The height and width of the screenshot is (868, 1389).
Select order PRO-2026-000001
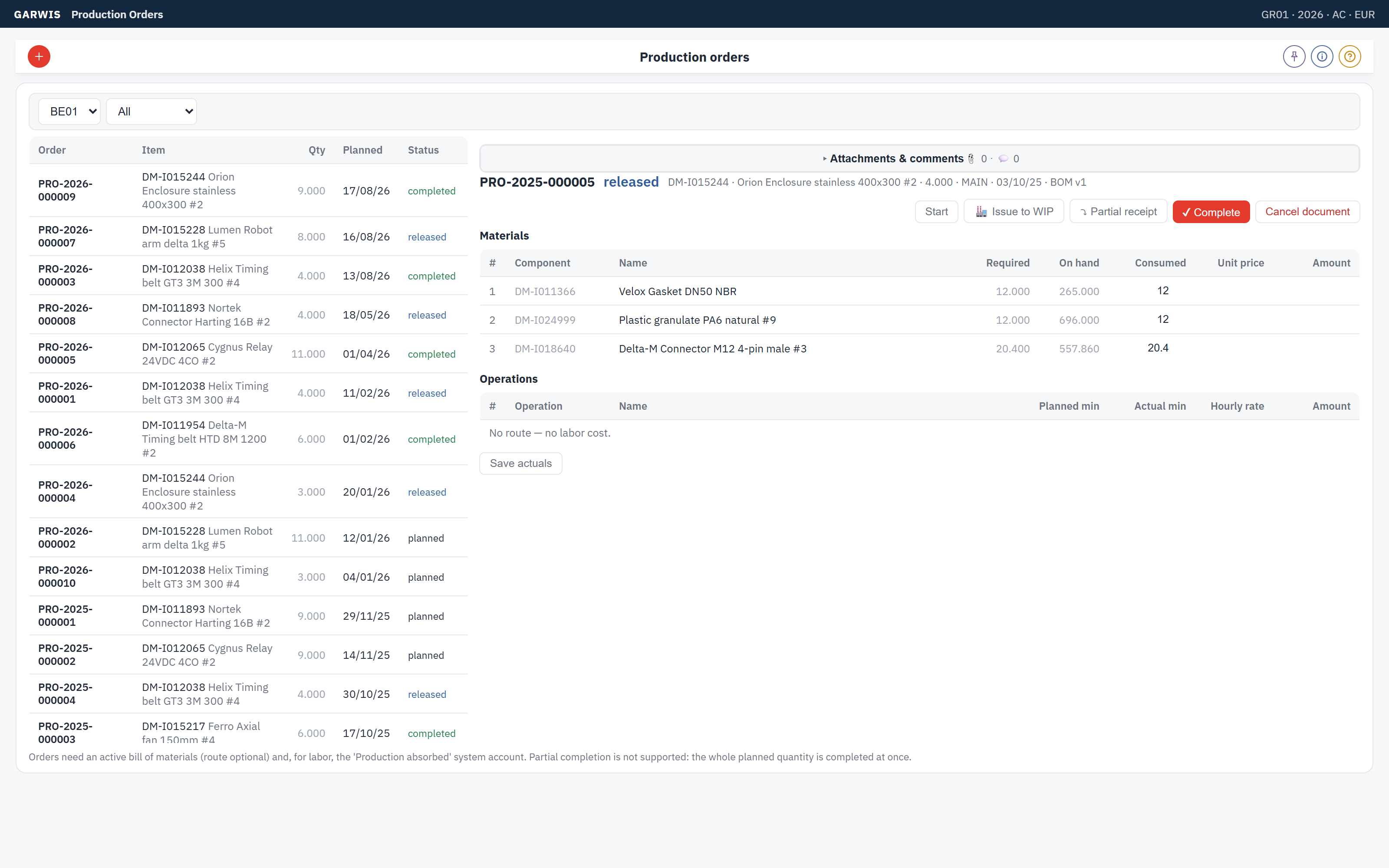(x=249, y=393)
